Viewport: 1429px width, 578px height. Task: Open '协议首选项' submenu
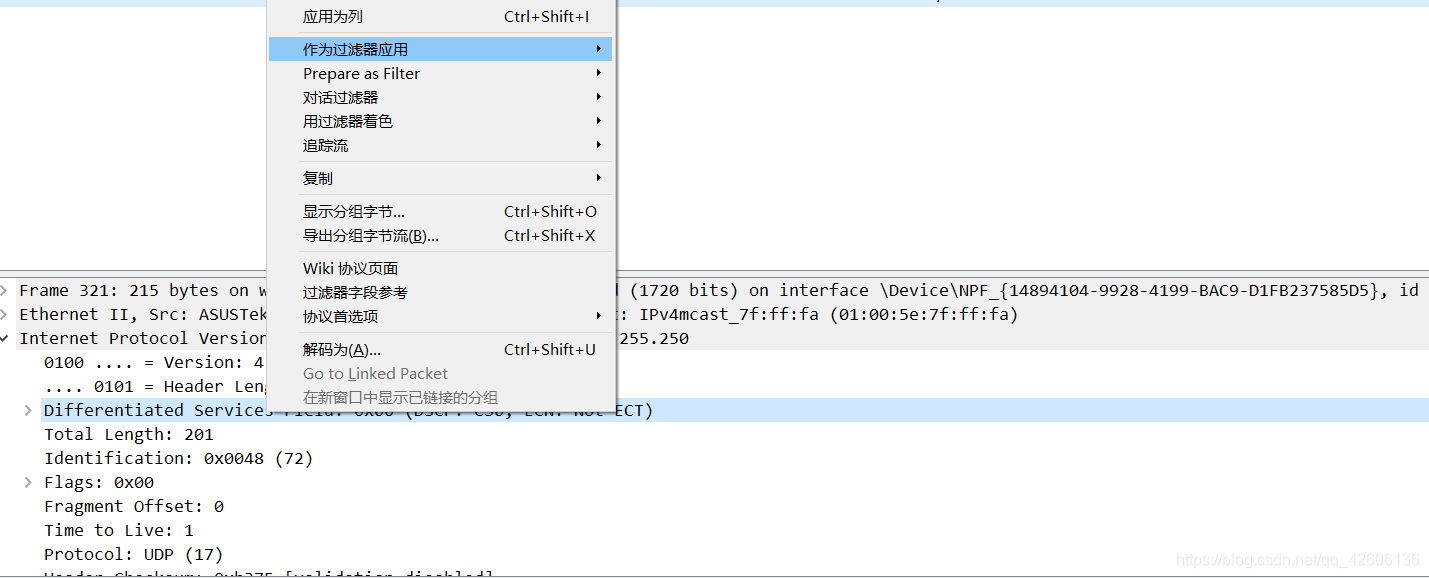[x=440, y=316]
